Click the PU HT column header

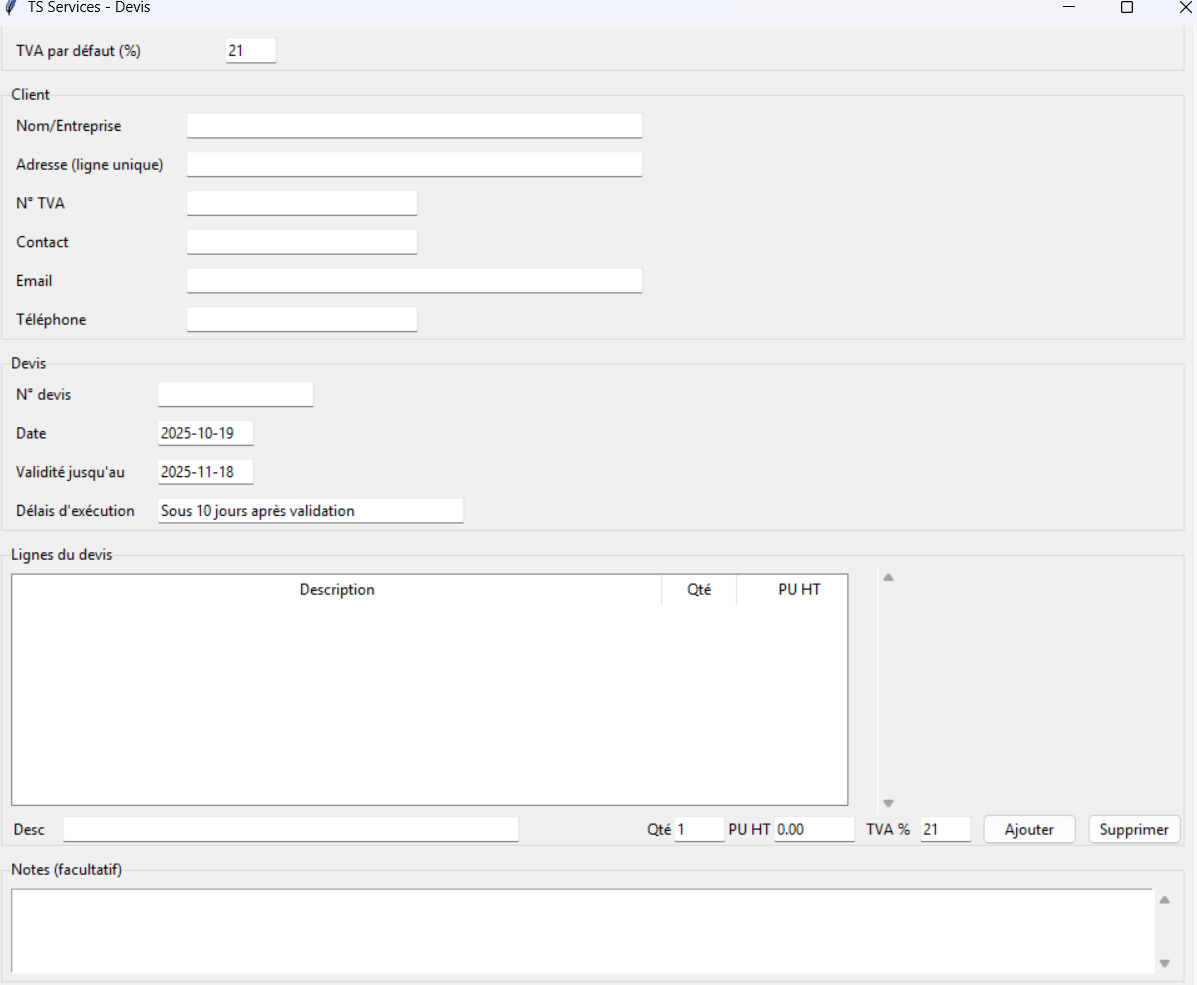[799, 590]
